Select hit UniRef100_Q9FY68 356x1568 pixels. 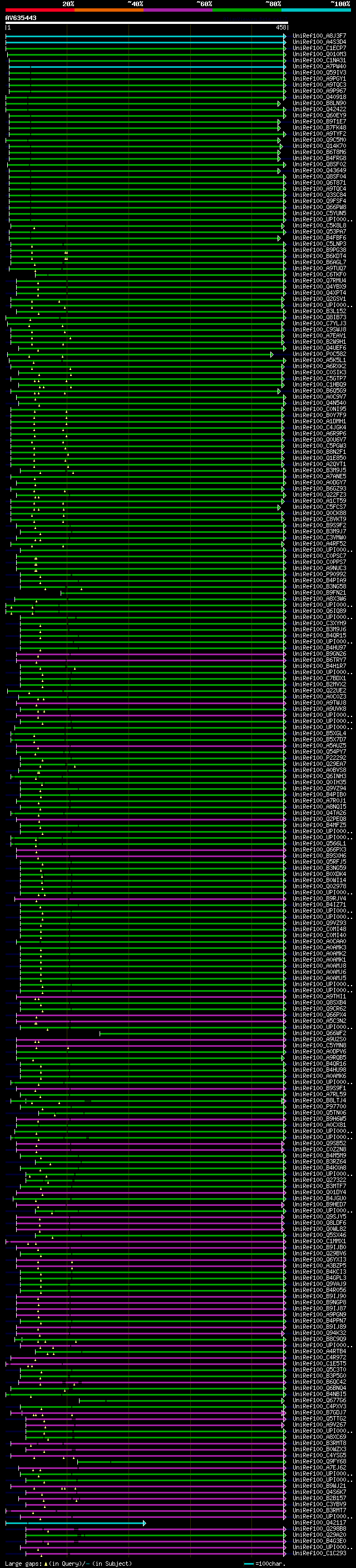click(319, 1461)
